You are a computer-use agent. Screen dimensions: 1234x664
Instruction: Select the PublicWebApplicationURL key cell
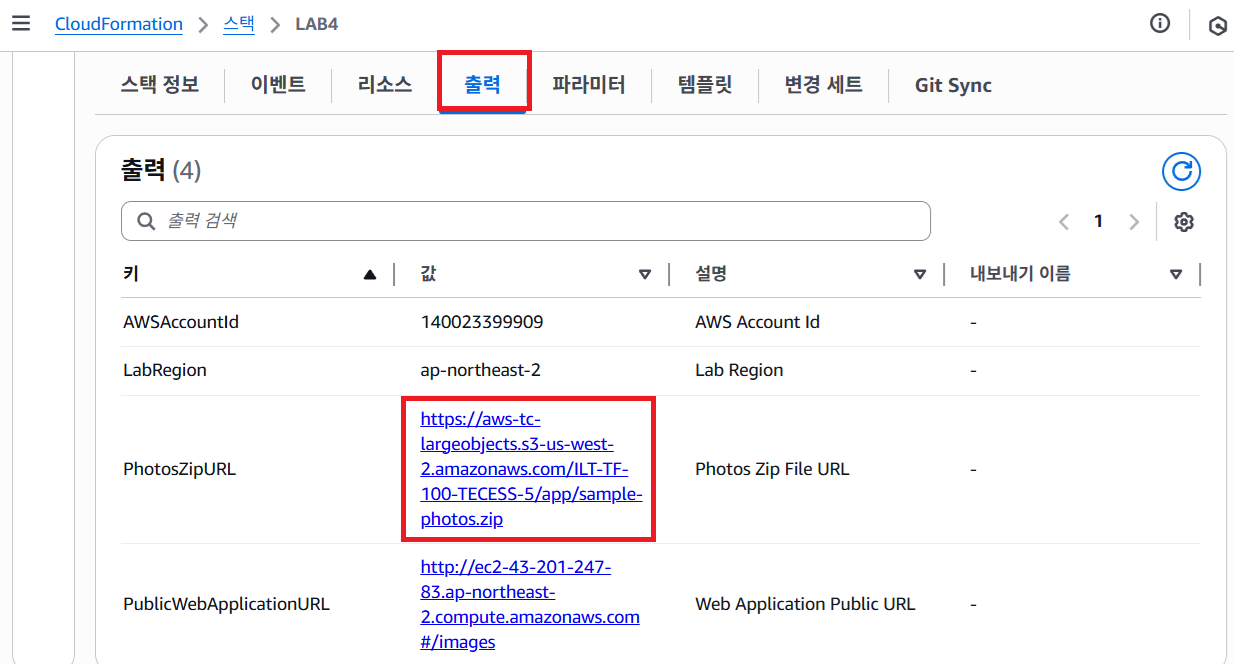tap(226, 604)
